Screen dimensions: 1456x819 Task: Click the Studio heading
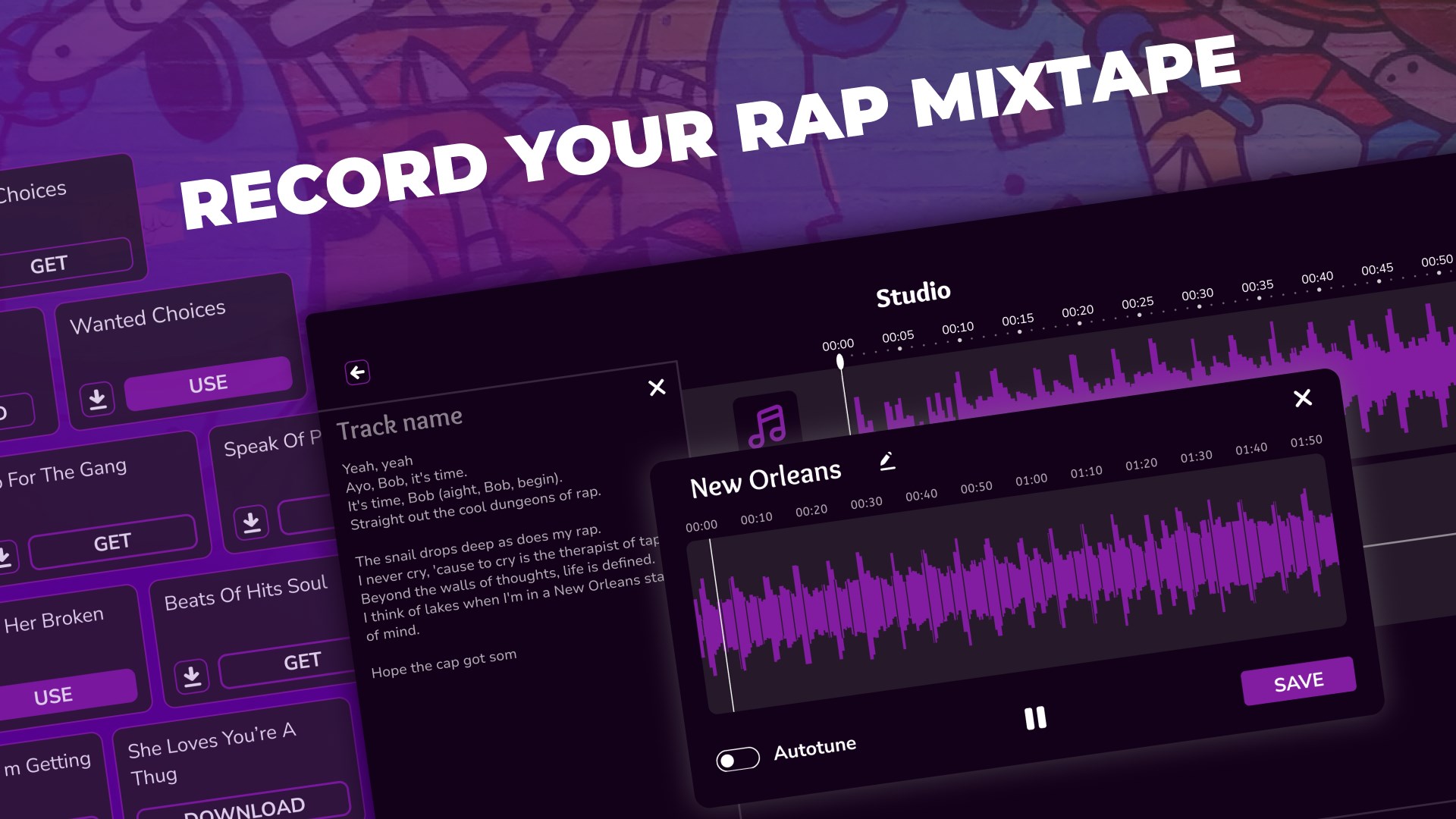[x=913, y=294]
